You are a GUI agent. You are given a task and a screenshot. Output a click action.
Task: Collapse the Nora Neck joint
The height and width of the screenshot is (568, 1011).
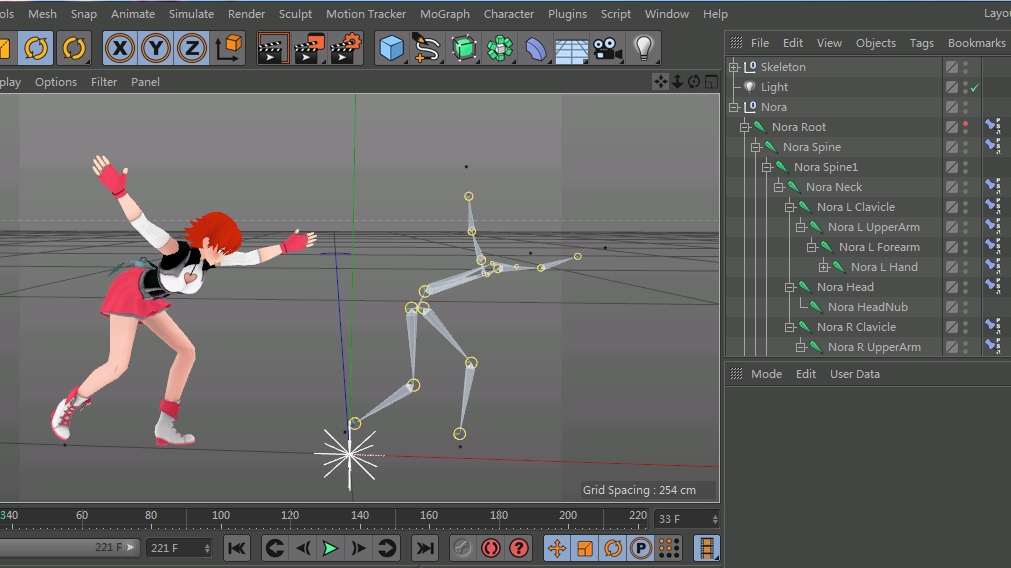[779, 187]
